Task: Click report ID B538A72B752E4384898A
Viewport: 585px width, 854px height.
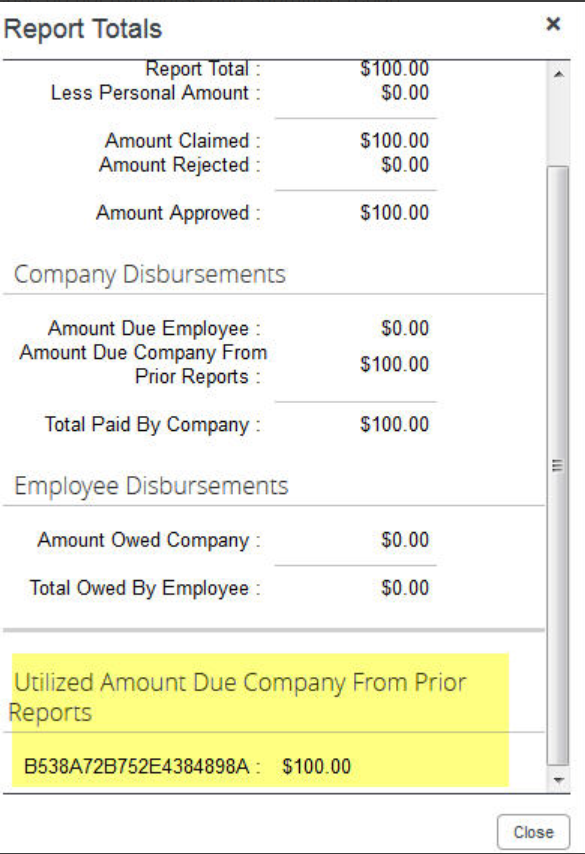Action: (x=137, y=766)
